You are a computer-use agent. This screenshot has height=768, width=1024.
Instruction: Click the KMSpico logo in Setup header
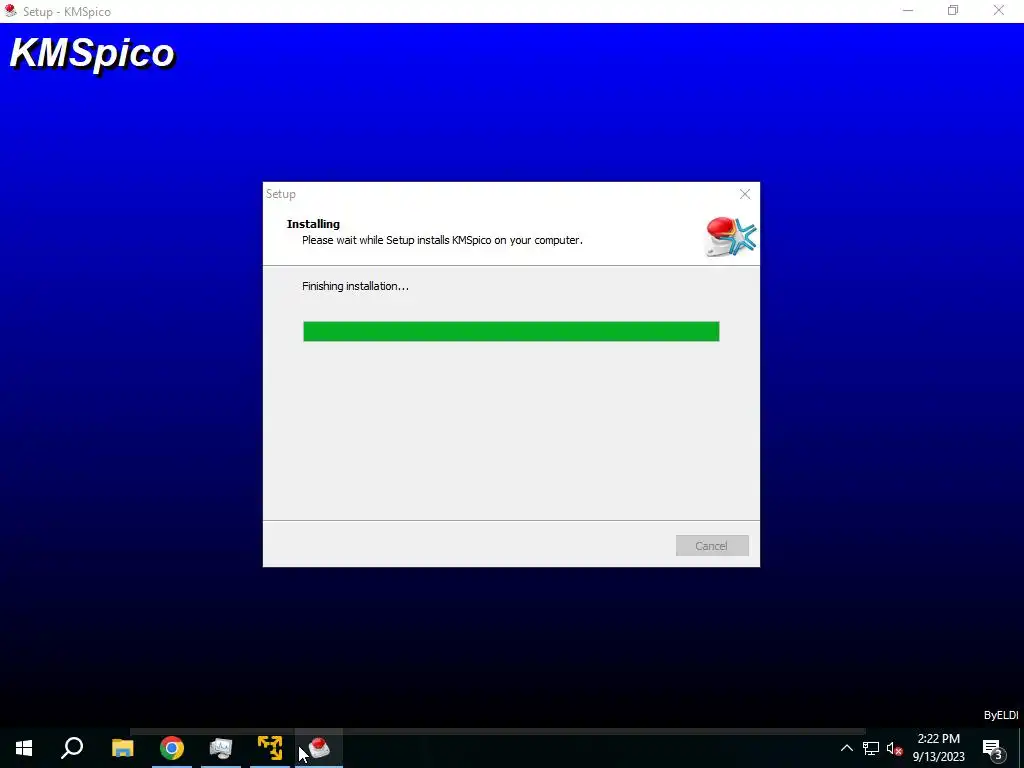(731, 236)
